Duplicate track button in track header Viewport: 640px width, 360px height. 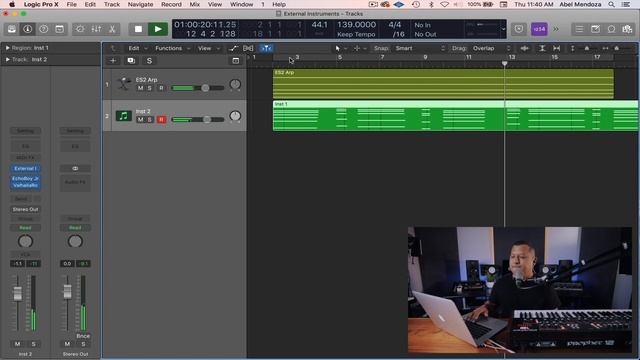click(131, 61)
